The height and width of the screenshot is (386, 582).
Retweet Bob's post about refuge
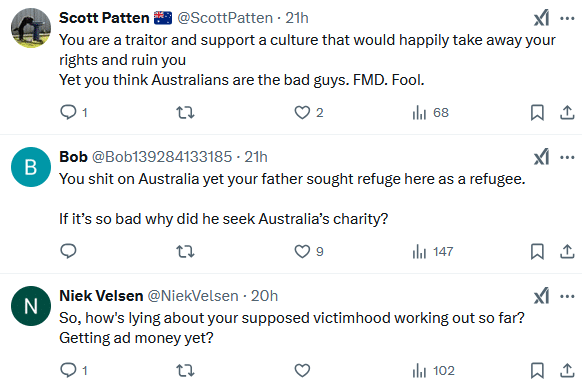coord(185,252)
